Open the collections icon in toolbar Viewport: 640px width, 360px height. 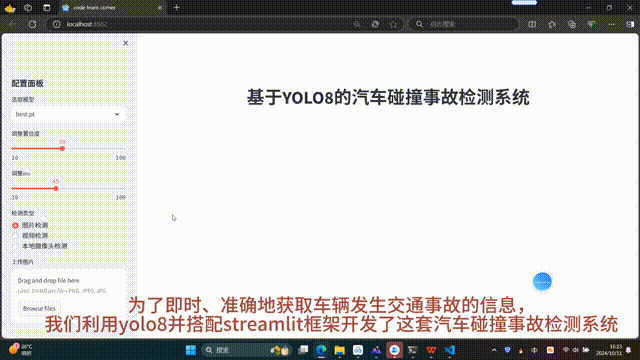pos(572,24)
